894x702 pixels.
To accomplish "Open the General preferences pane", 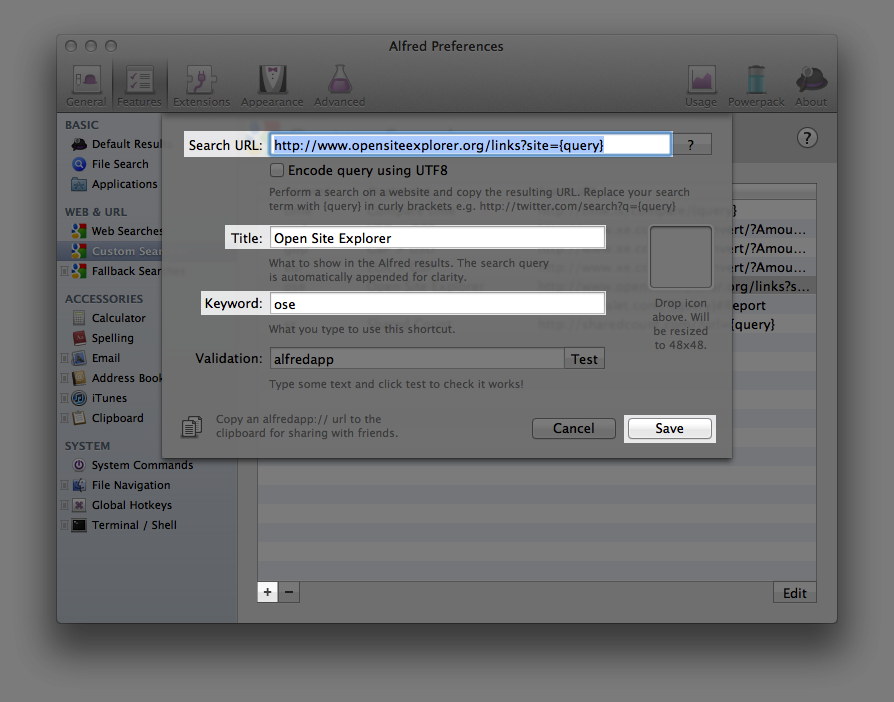I will pos(86,86).
